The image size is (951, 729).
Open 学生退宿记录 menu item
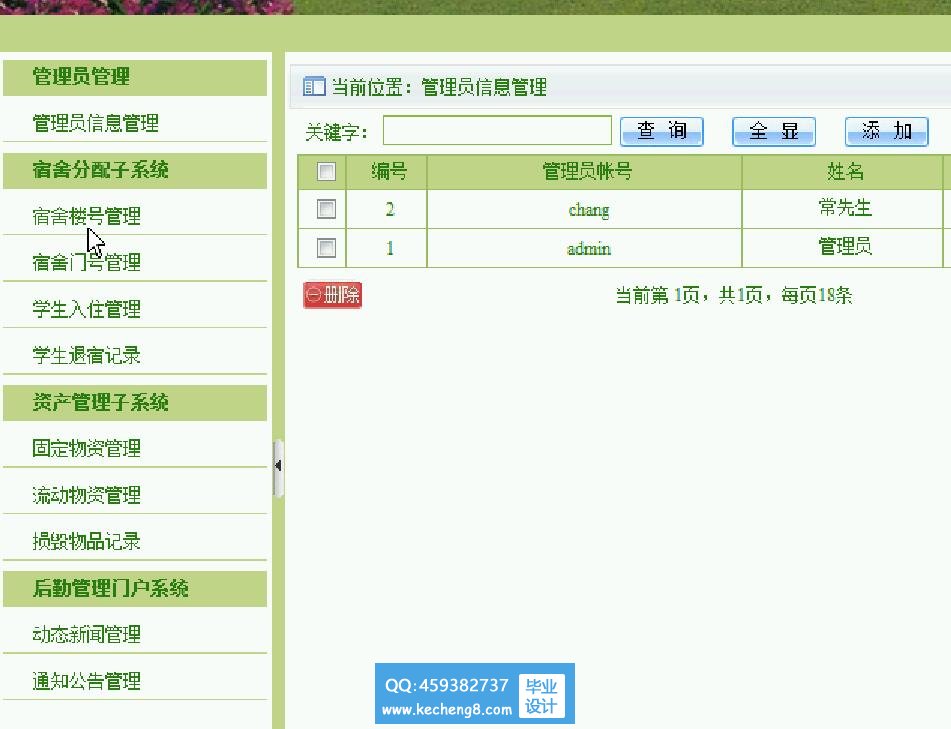click(x=86, y=355)
